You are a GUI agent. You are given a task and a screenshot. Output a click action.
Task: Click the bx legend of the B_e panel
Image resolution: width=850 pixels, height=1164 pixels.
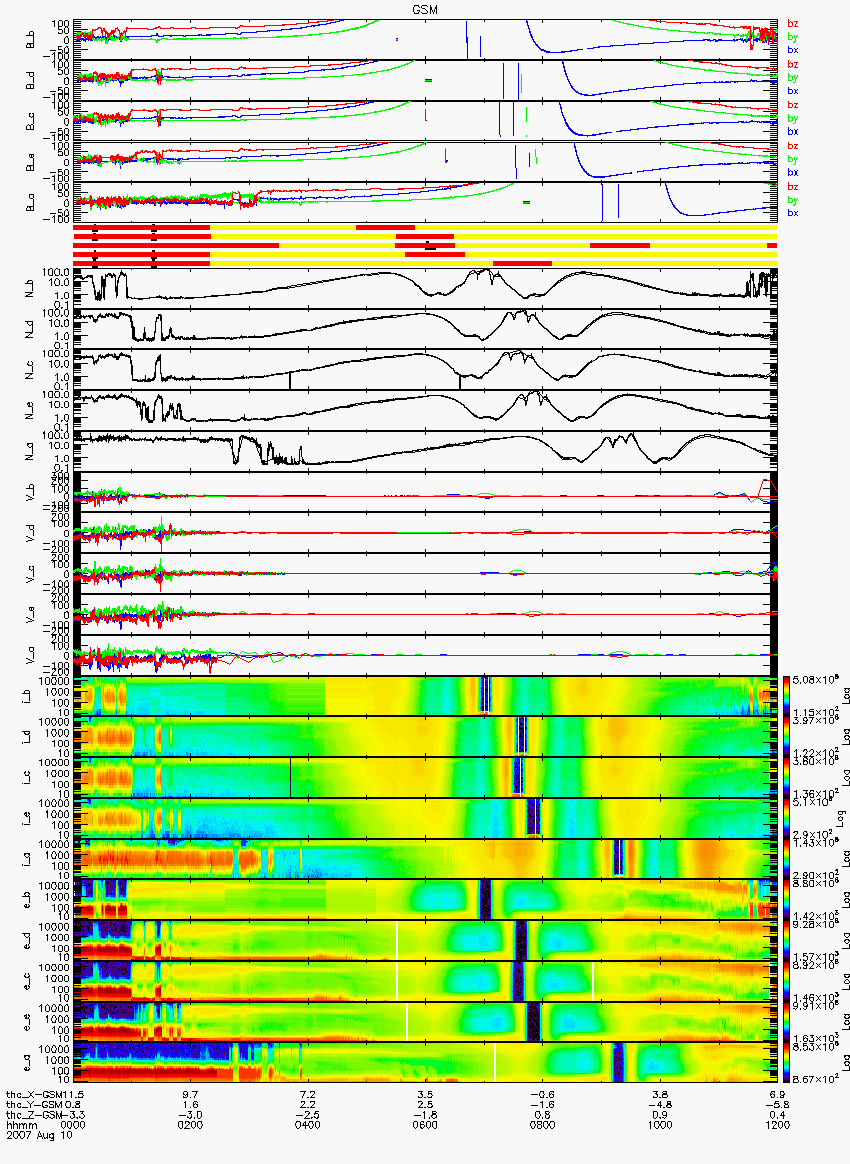pos(792,172)
